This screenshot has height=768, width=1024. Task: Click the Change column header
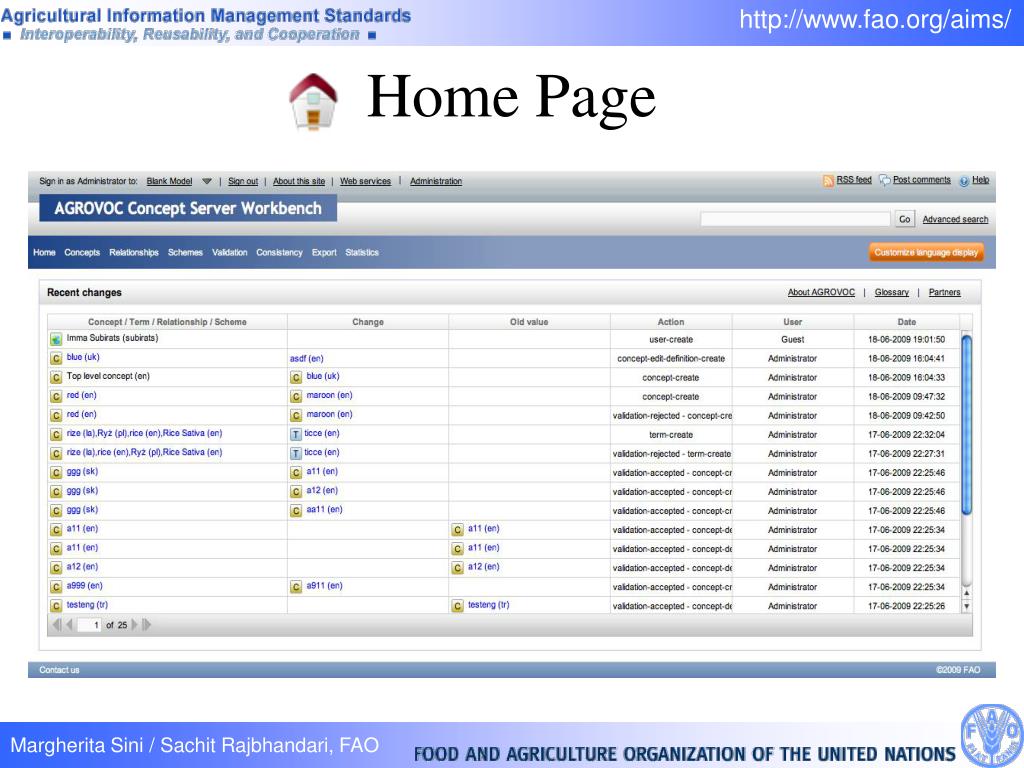click(368, 322)
